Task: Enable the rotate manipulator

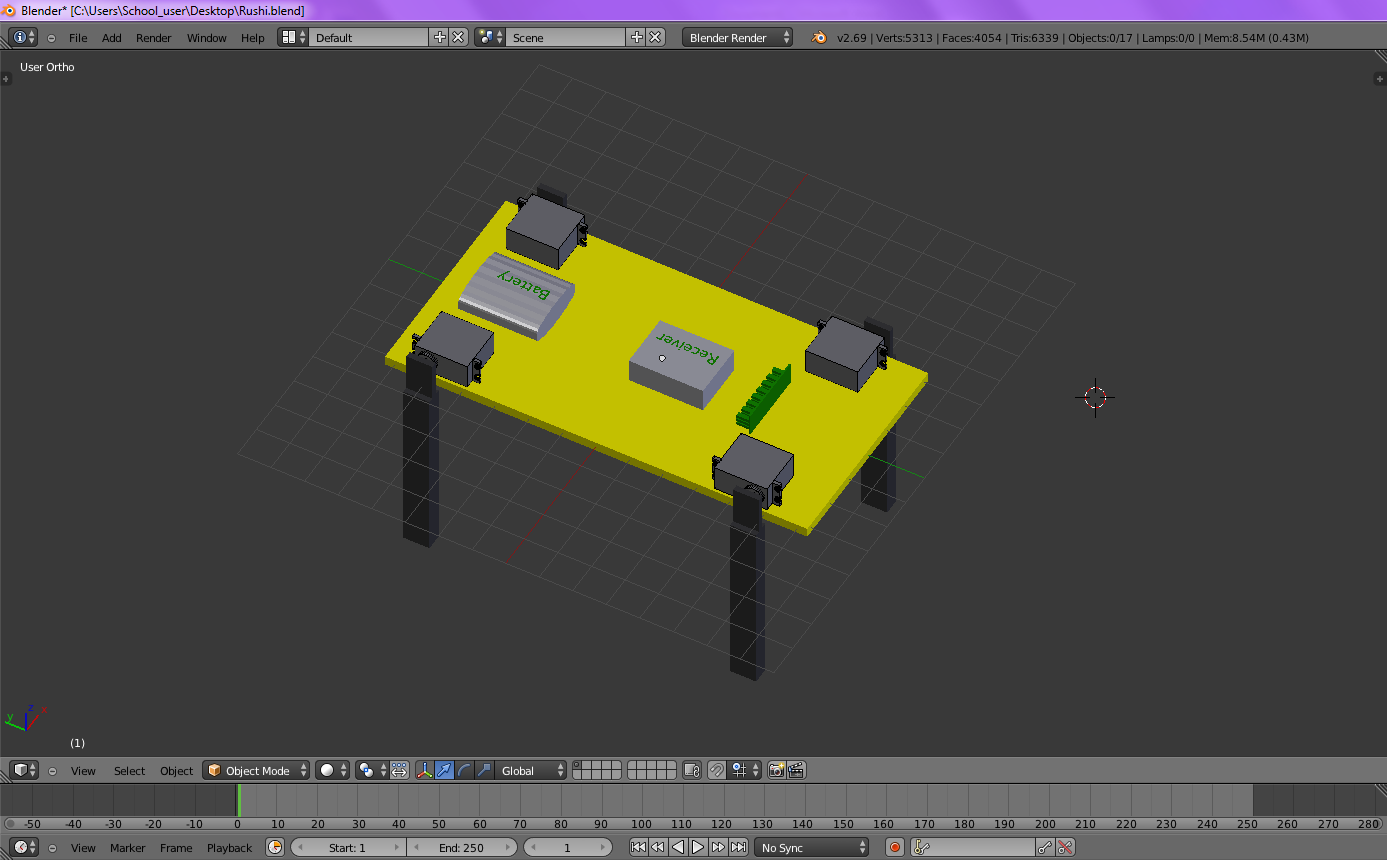Action: pos(464,770)
